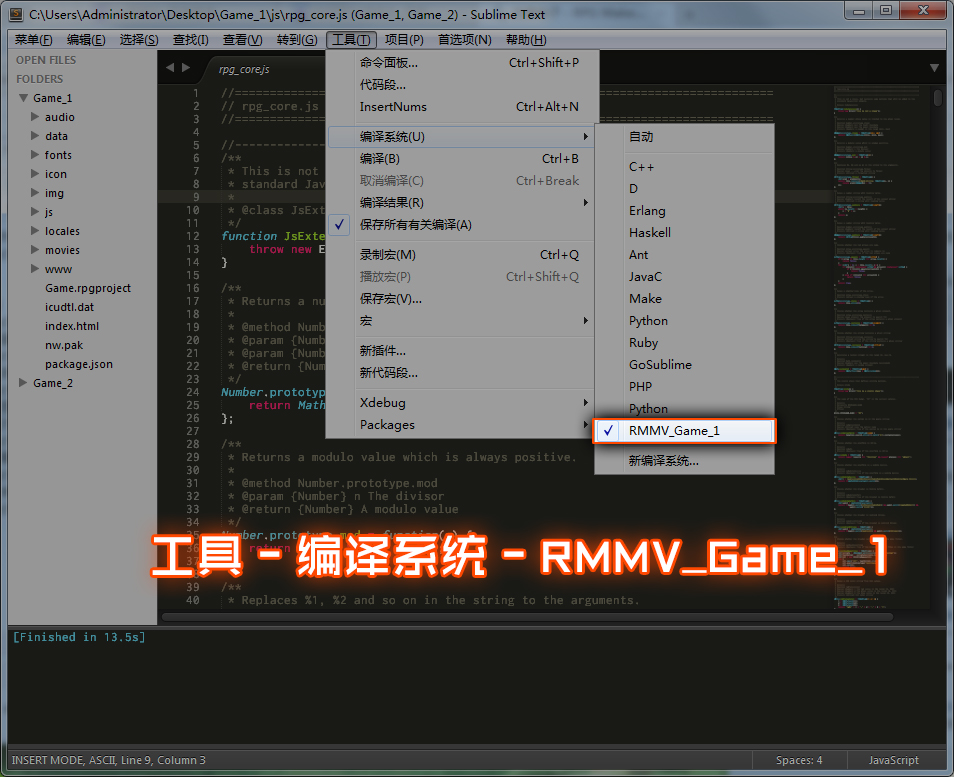954x777 pixels.
Task: Toggle 保存所有有关编译(A) option
Action: click(461, 225)
